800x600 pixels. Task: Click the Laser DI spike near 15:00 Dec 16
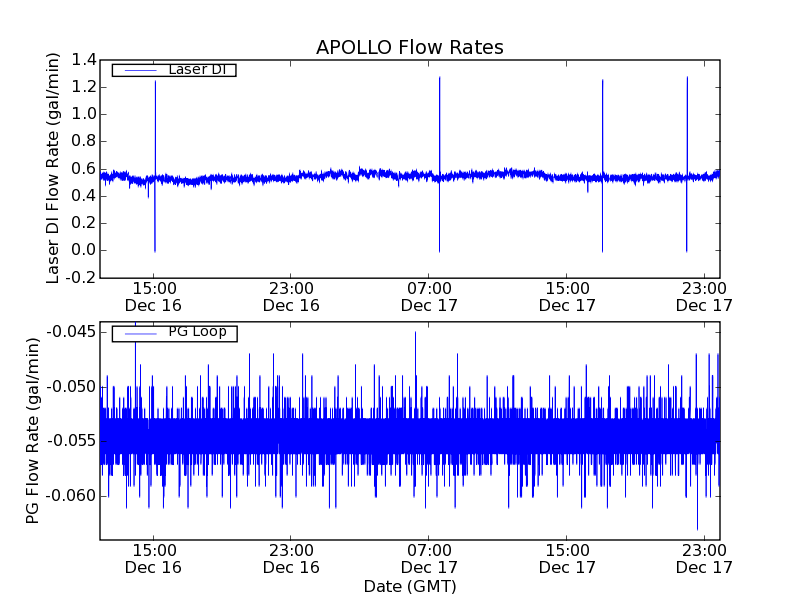pyautogui.click(x=155, y=166)
